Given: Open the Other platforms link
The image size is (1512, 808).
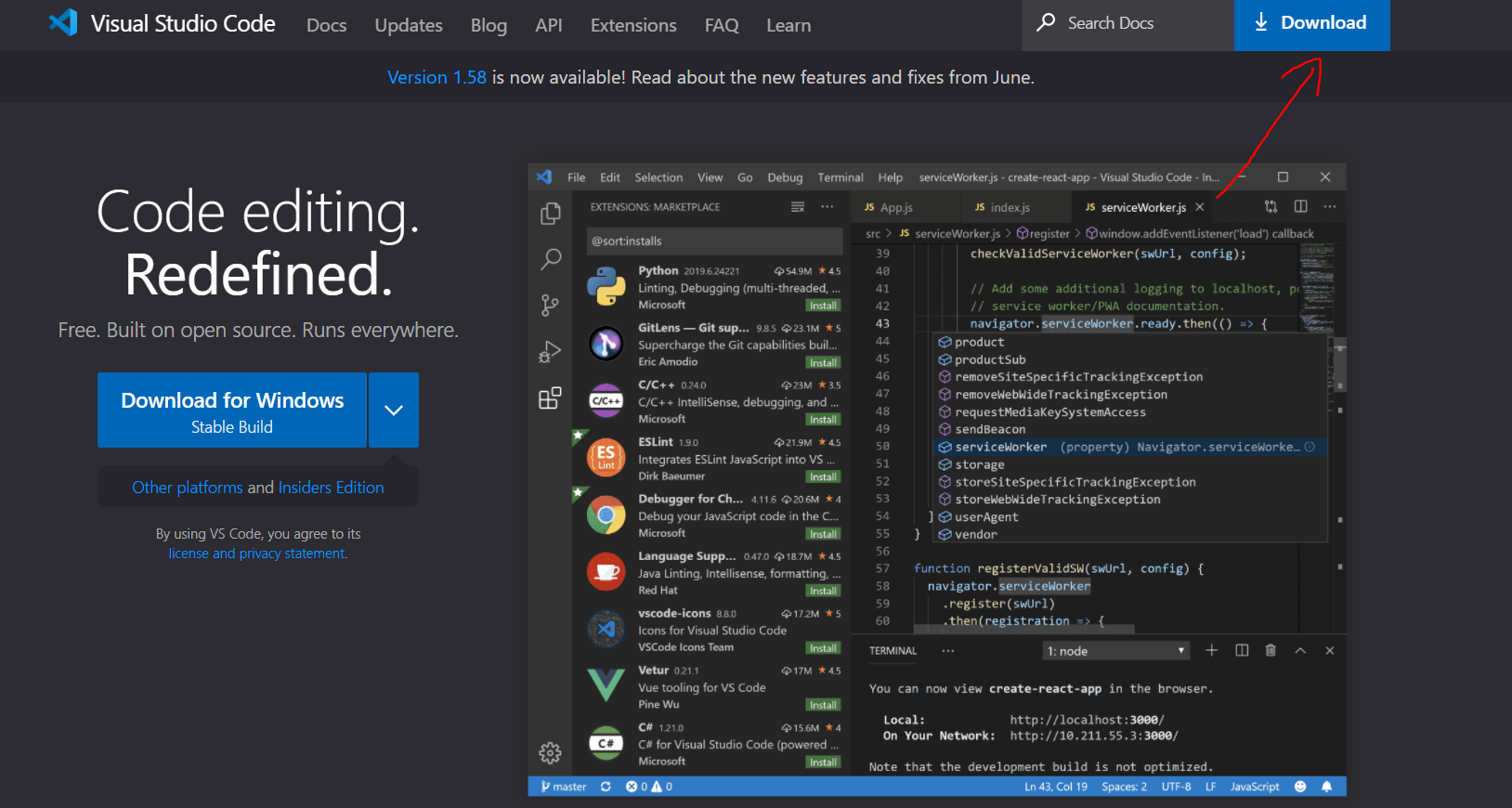Looking at the screenshot, I should point(188,488).
